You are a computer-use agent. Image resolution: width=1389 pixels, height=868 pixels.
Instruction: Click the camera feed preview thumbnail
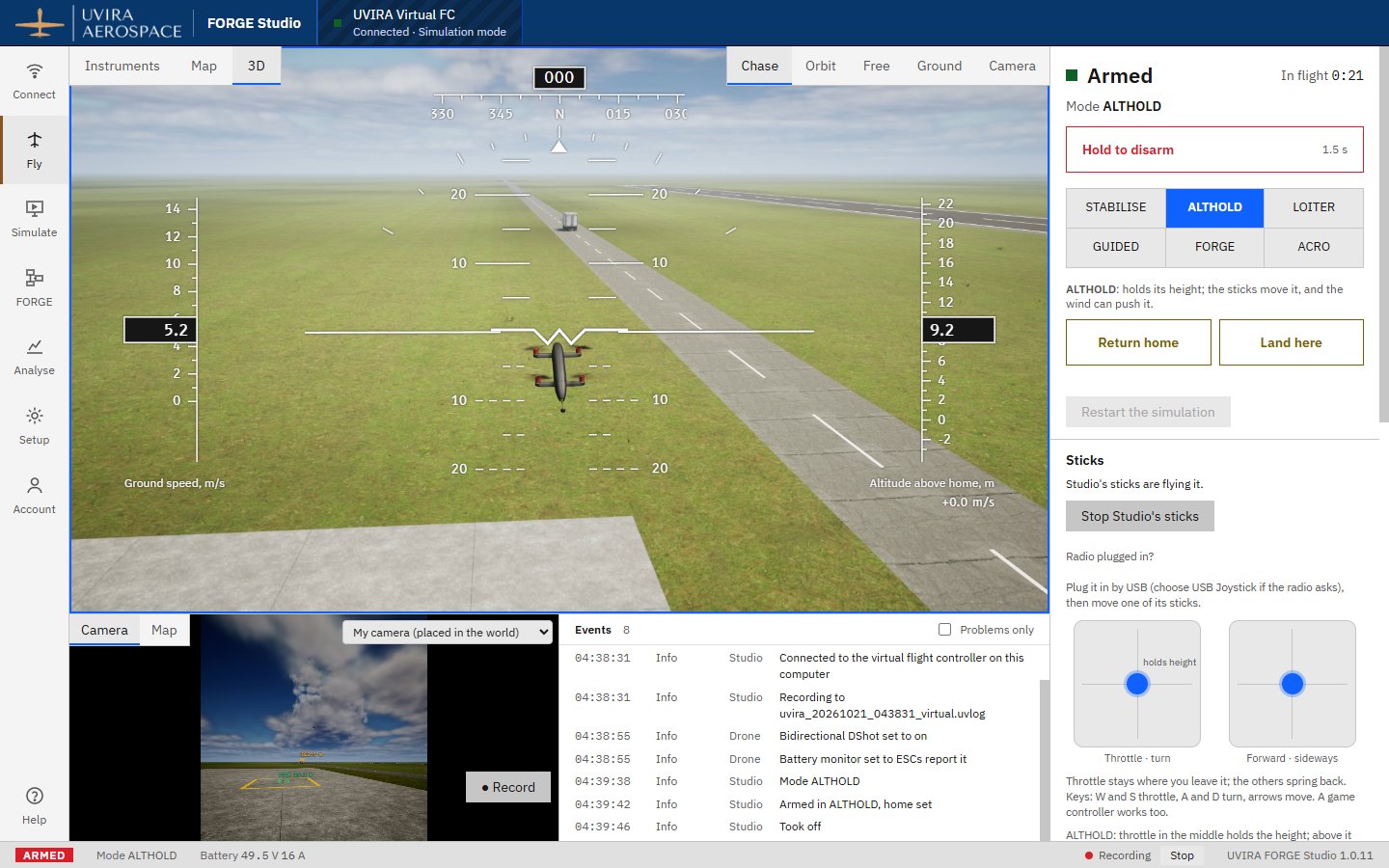click(x=313, y=728)
